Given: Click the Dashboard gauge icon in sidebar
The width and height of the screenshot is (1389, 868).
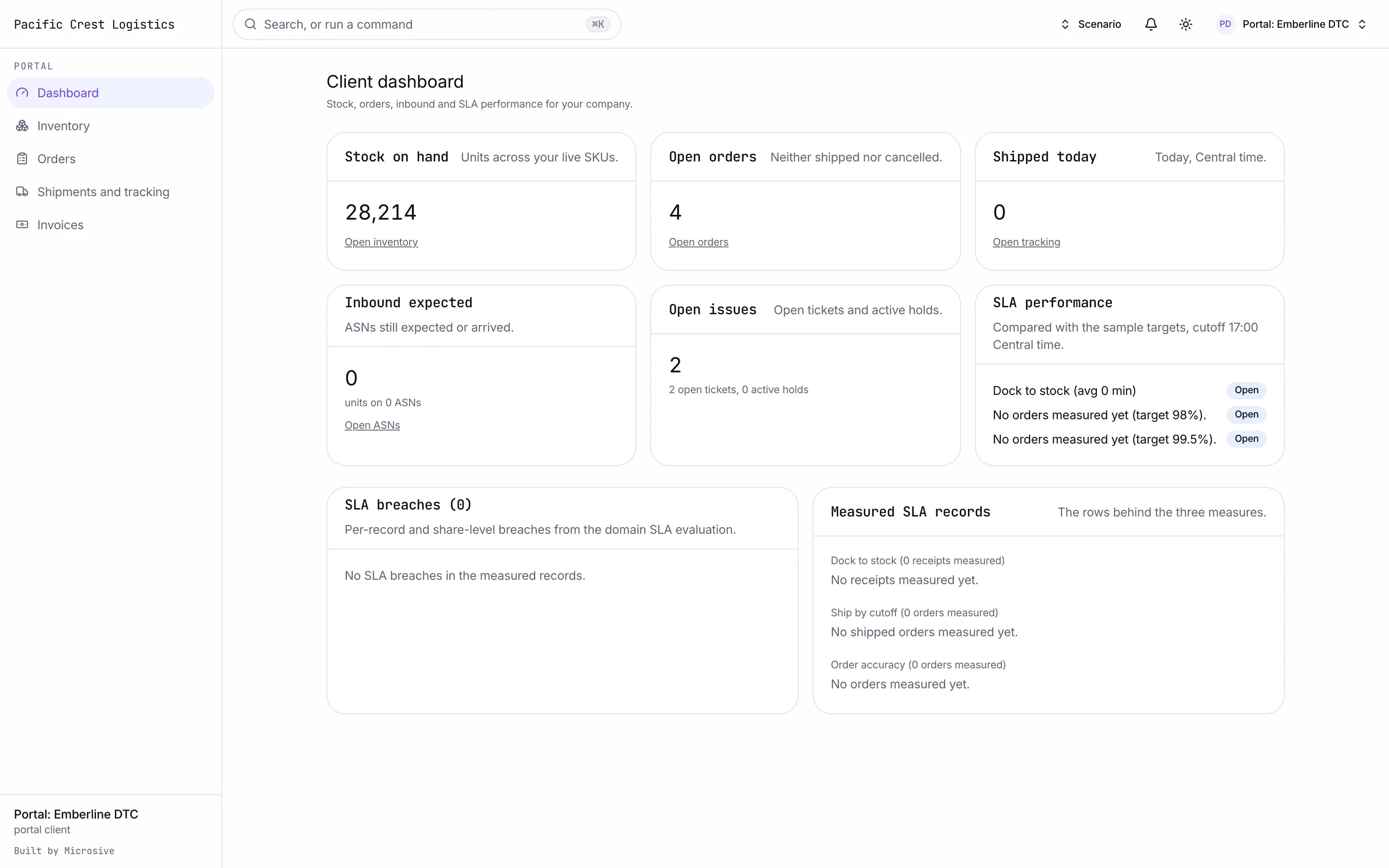Looking at the screenshot, I should coord(22,93).
